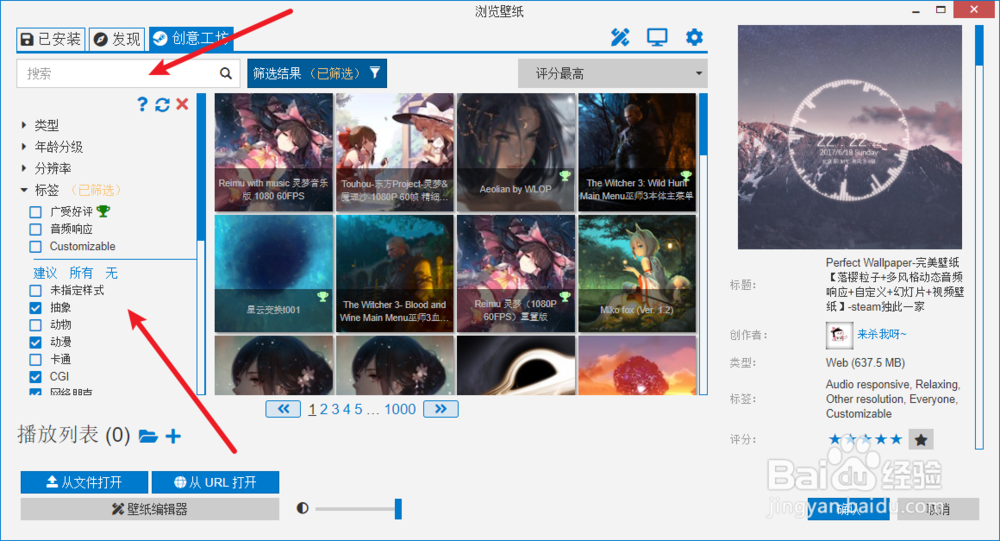1000x541 pixels.
Task: Click the fifth blue rating star
Action: click(x=896, y=439)
